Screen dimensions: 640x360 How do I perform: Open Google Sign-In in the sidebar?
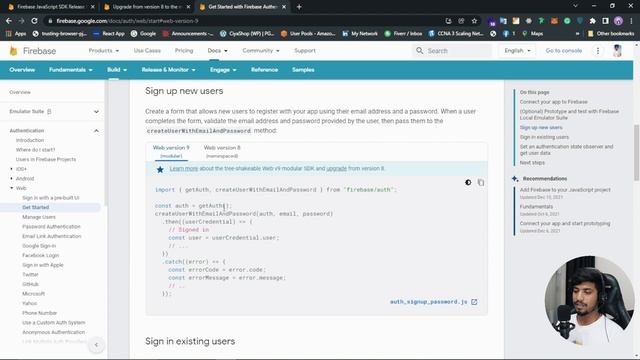pos(39,246)
